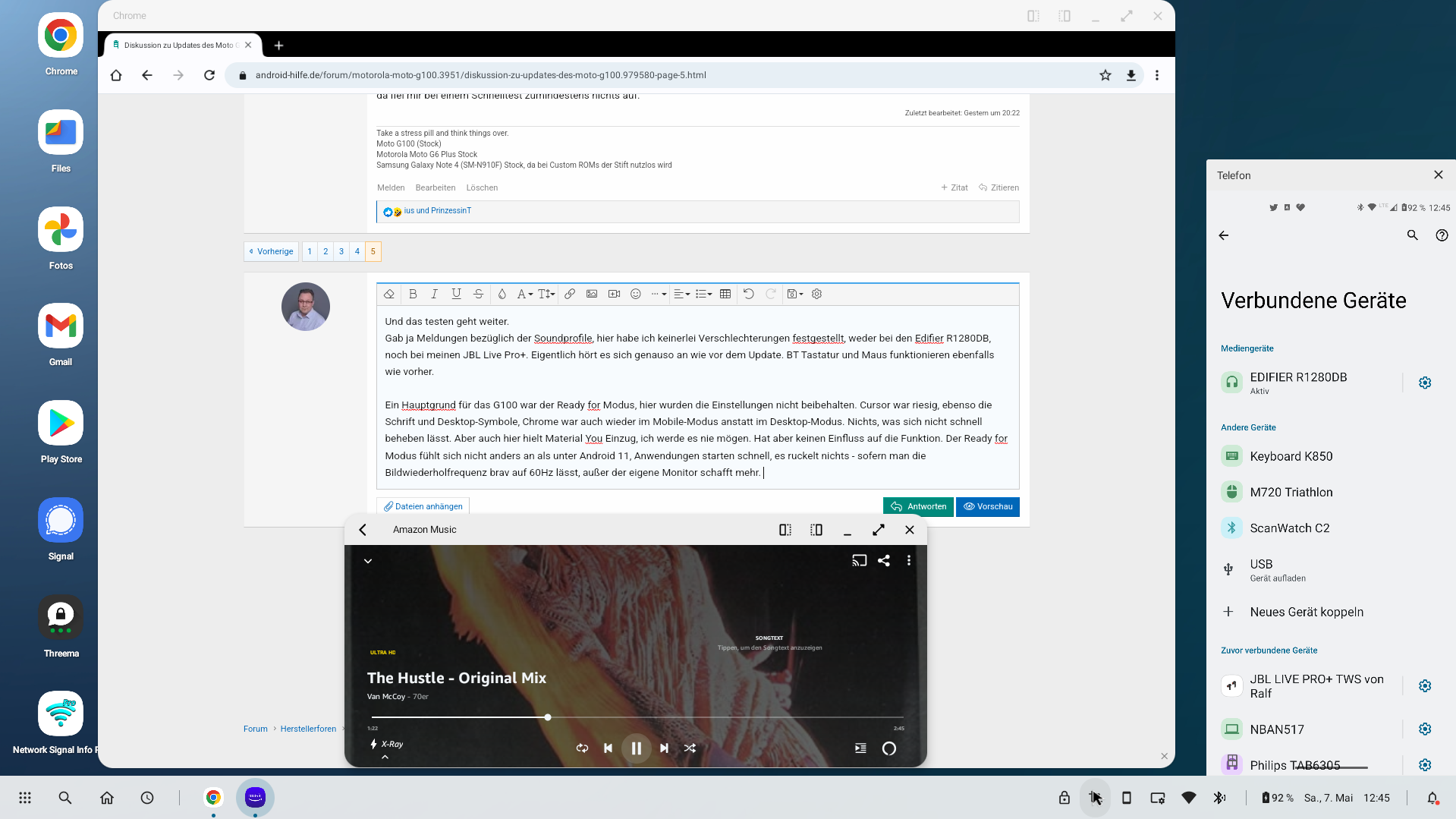Screen dimensions: 1456x819
Task: Insert an image in the editor
Action: [592, 295]
